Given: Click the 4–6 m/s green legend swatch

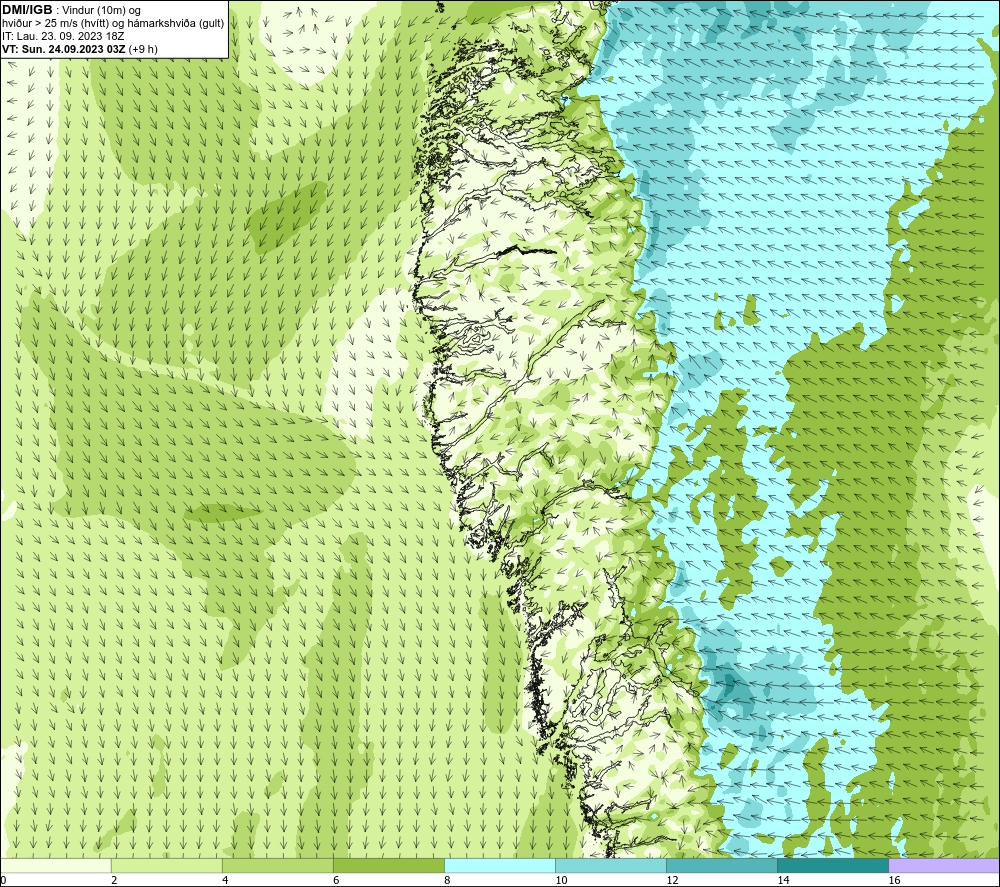Looking at the screenshot, I should coord(278,866).
